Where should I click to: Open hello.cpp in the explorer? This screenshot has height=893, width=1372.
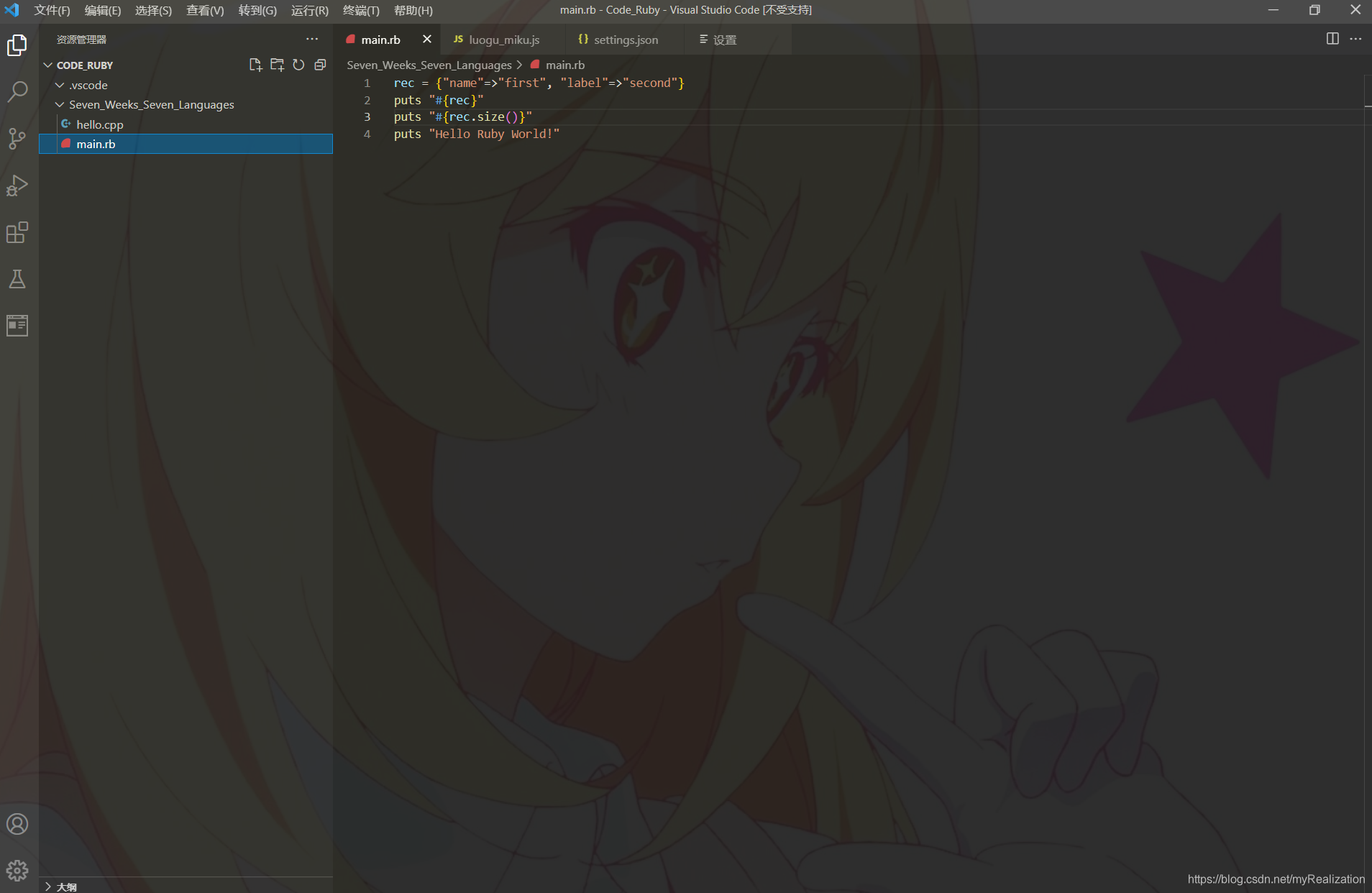[186, 124]
